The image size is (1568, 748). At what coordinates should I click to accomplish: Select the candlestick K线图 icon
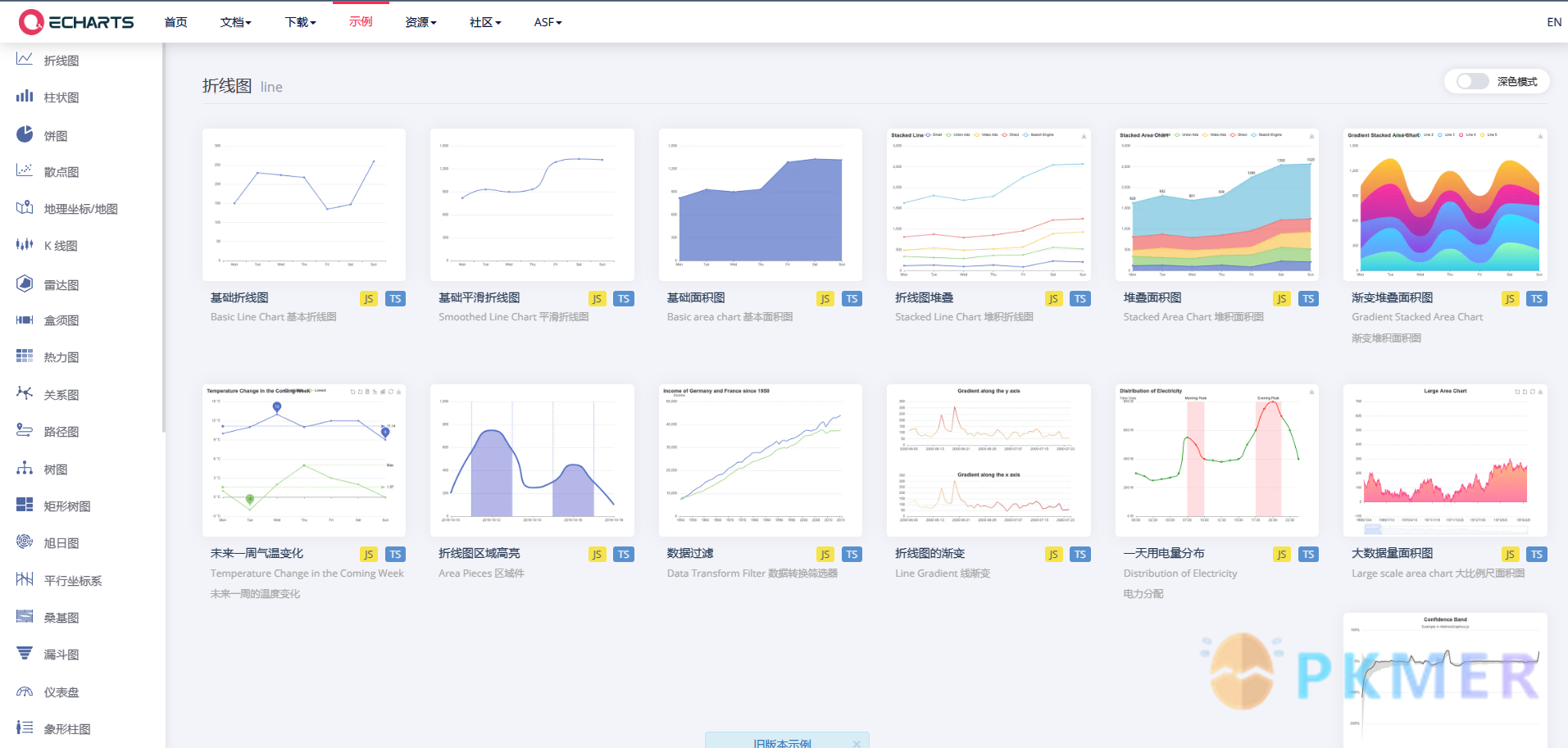click(25, 244)
